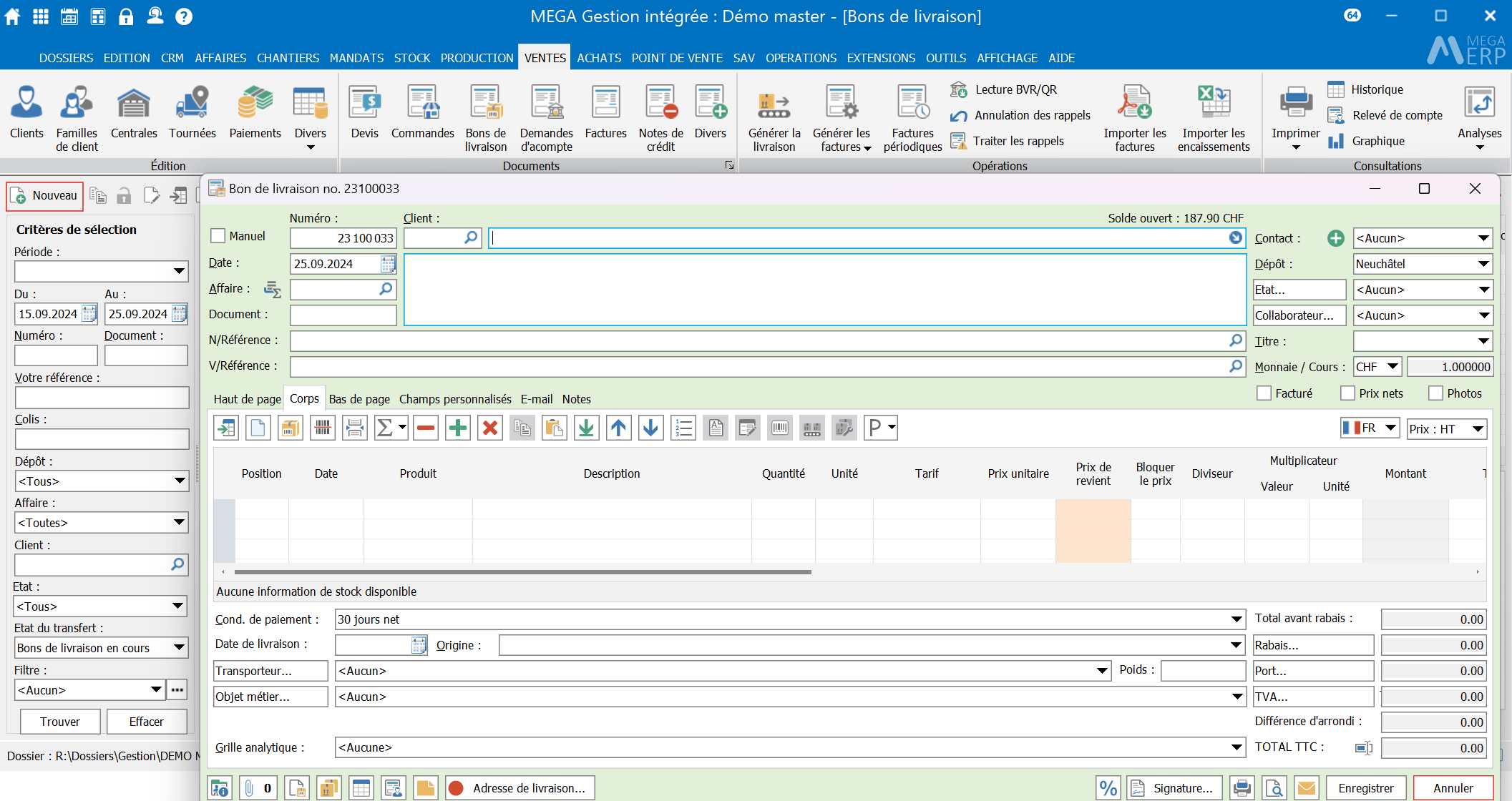Click the paperclip attachments icon
The height and width of the screenshot is (801, 1512).
(x=258, y=788)
